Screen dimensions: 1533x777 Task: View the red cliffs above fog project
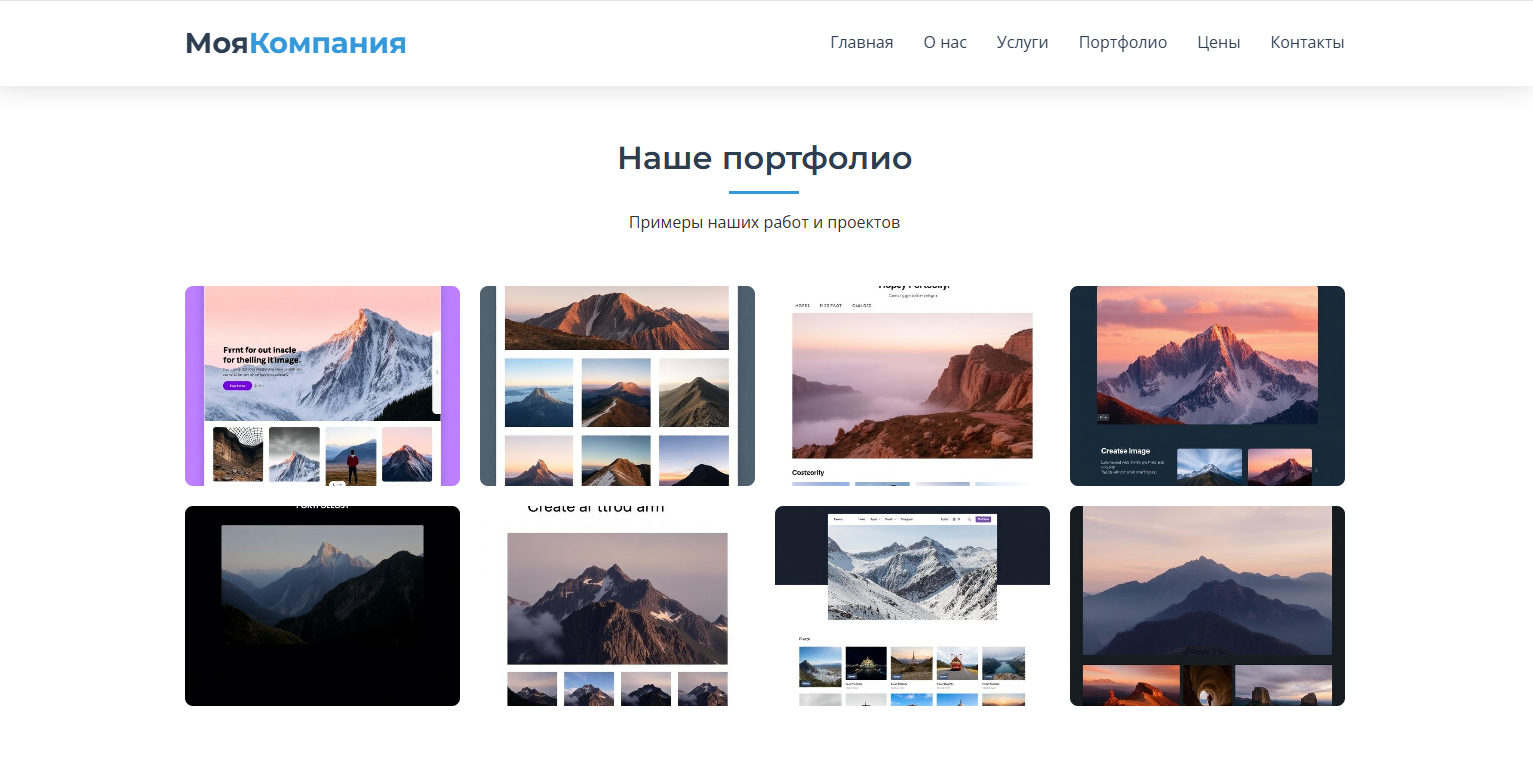click(x=912, y=386)
